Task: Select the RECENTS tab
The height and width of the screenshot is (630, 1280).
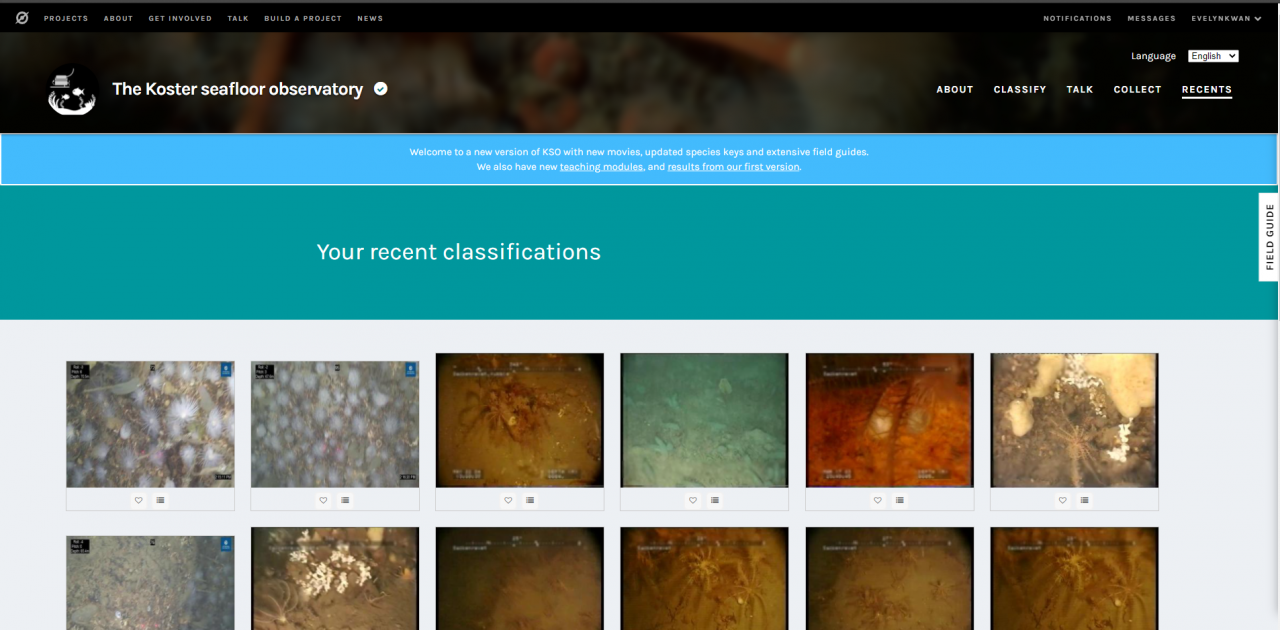Action: click(1207, 89)
